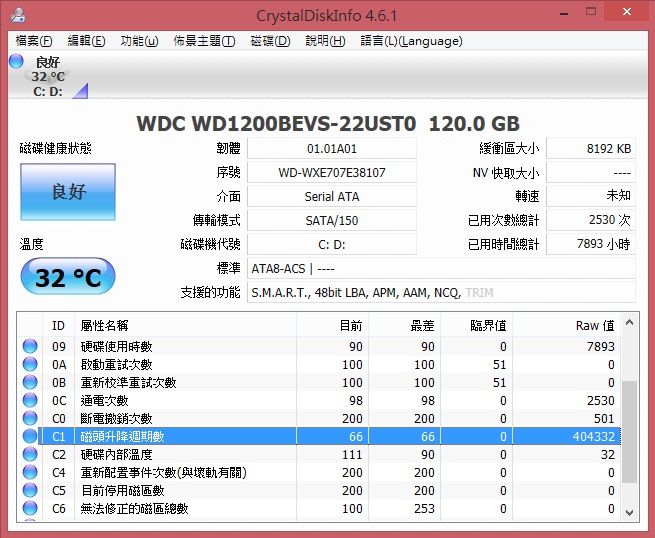
Task: Click the status orb for row C2
Action: tap(30, 454)
